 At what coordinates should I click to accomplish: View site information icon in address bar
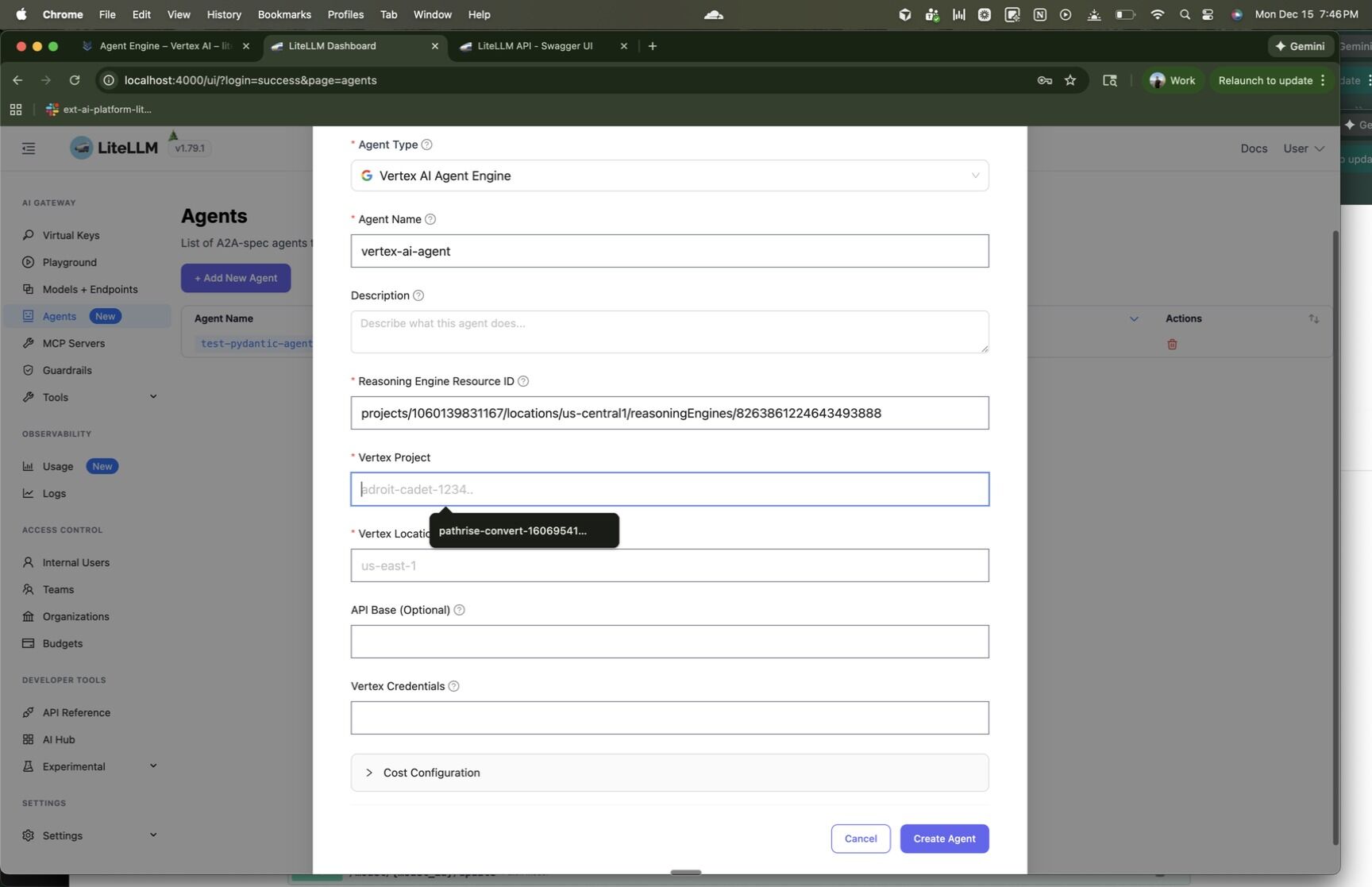tap(109, 80)
